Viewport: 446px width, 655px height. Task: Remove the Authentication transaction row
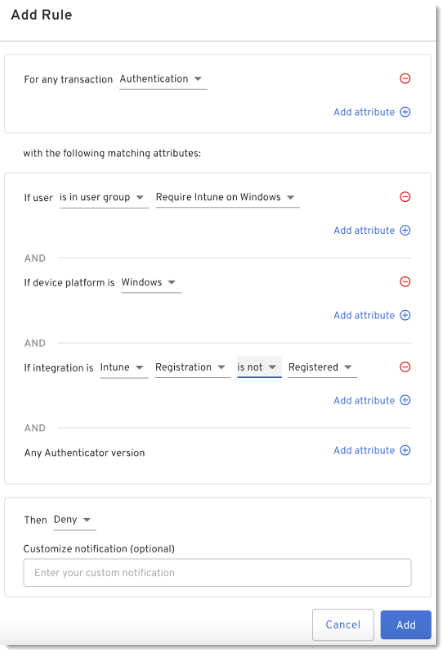pyautogui.click(x=405, y=79)
